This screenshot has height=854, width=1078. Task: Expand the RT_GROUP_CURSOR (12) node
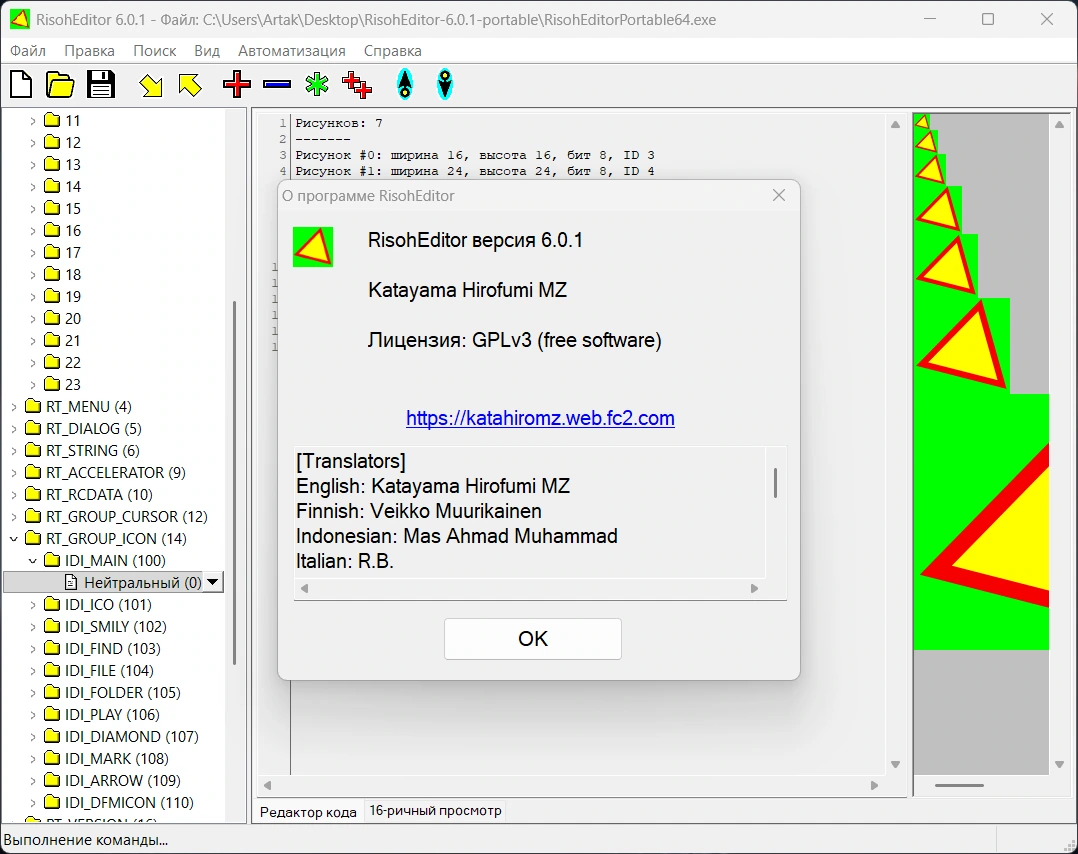coord(14,516)
